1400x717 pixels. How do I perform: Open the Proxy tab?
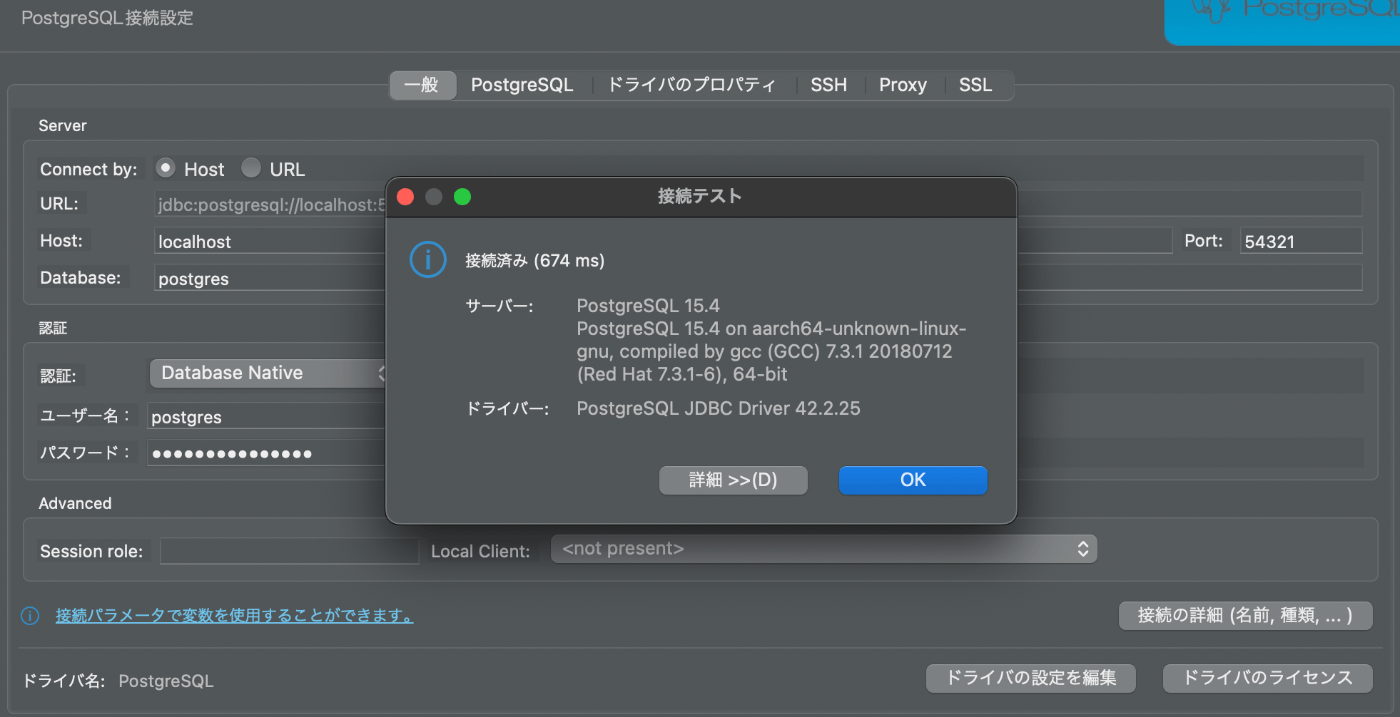(903, 85)
